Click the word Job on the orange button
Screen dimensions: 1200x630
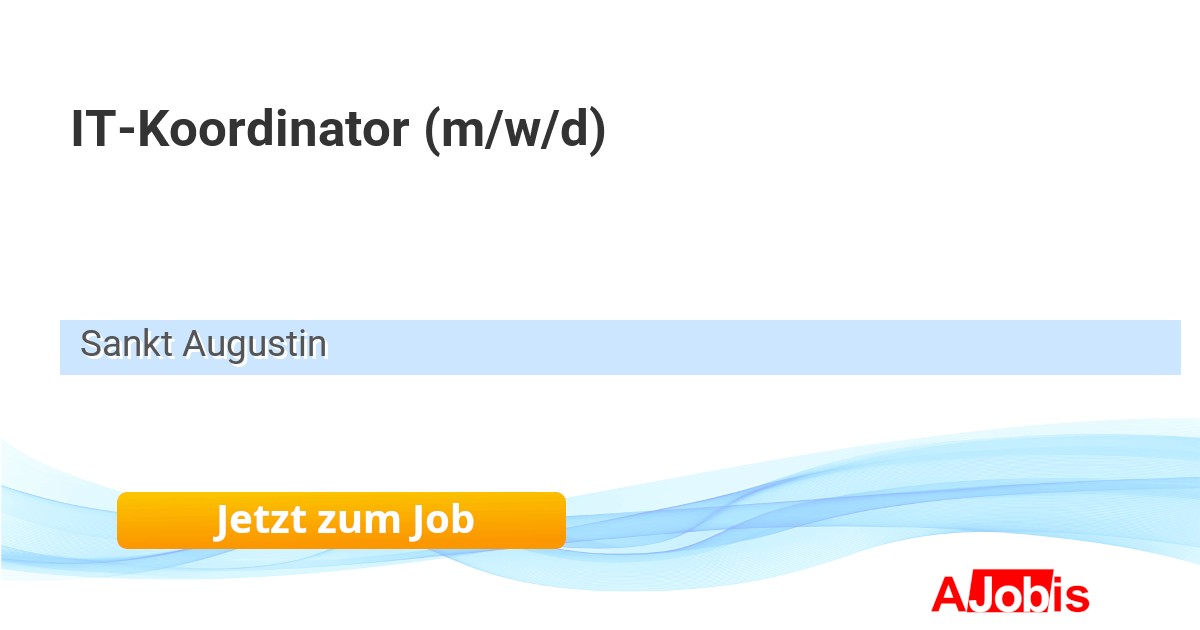click(440, 520)
